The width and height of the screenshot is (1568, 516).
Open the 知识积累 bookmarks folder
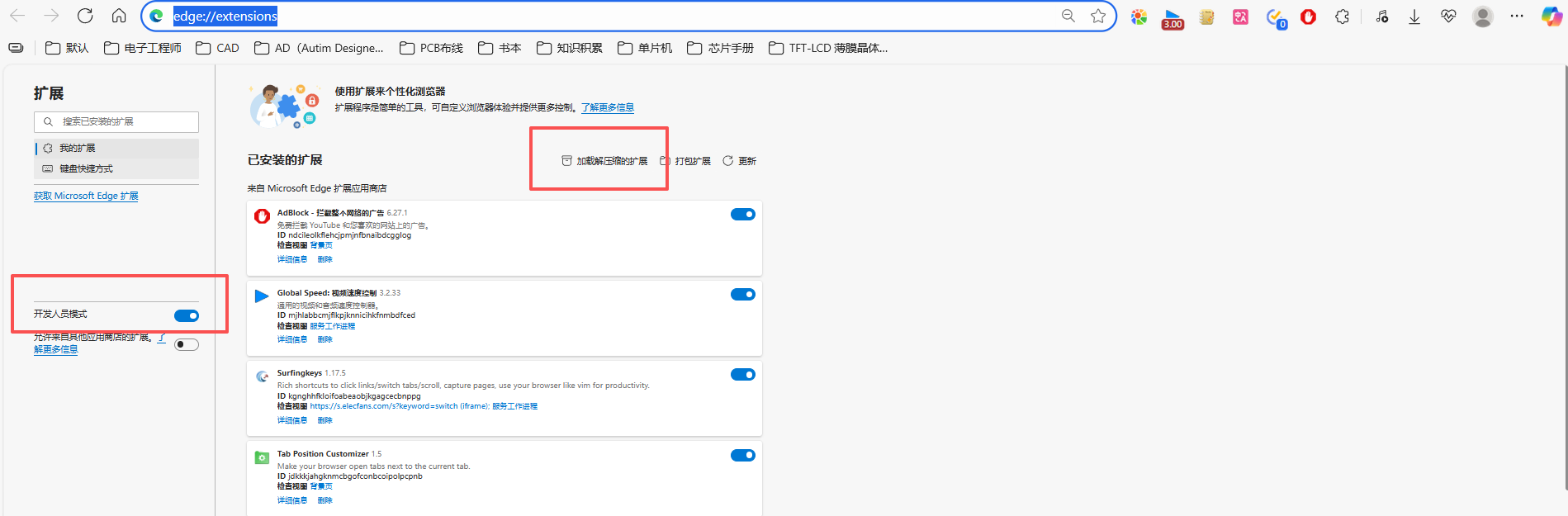pos(570,48)
